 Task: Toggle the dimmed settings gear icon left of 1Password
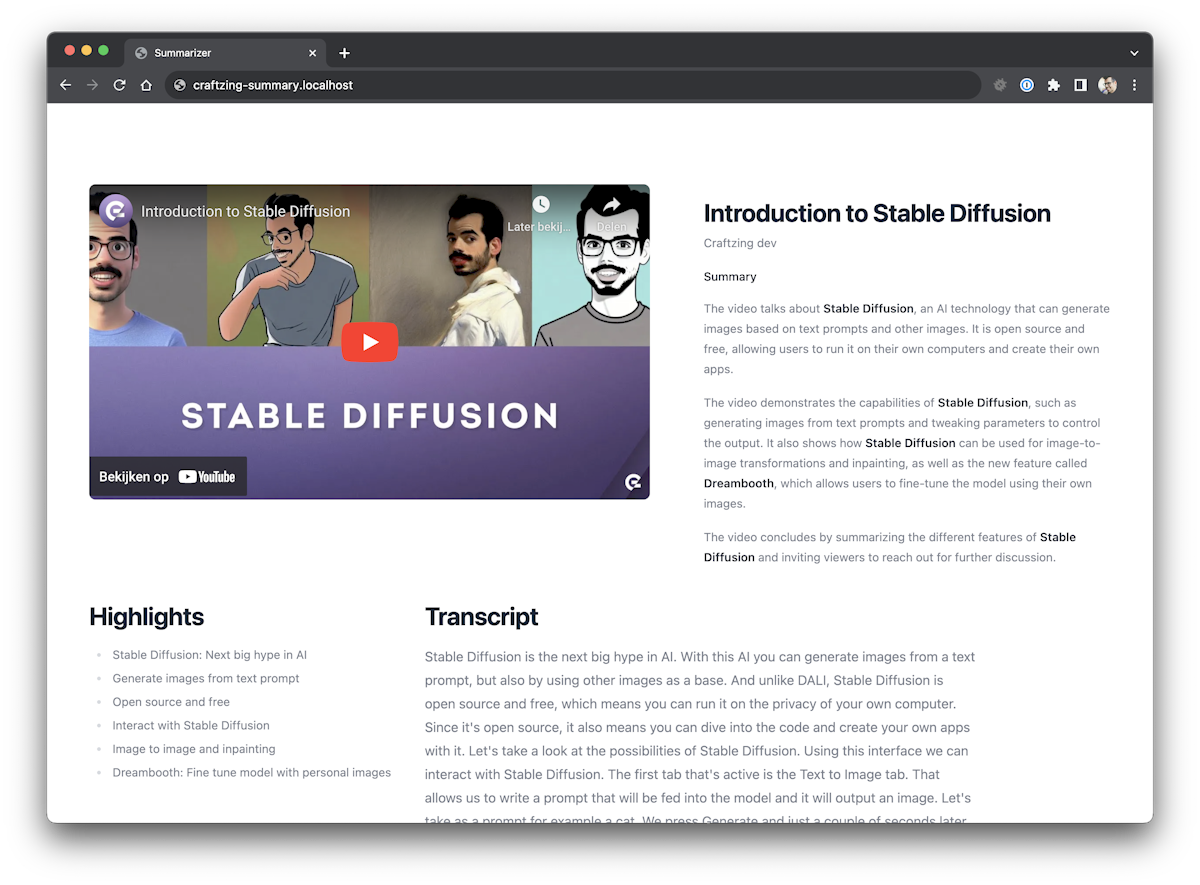click(x=1000, y=85)
